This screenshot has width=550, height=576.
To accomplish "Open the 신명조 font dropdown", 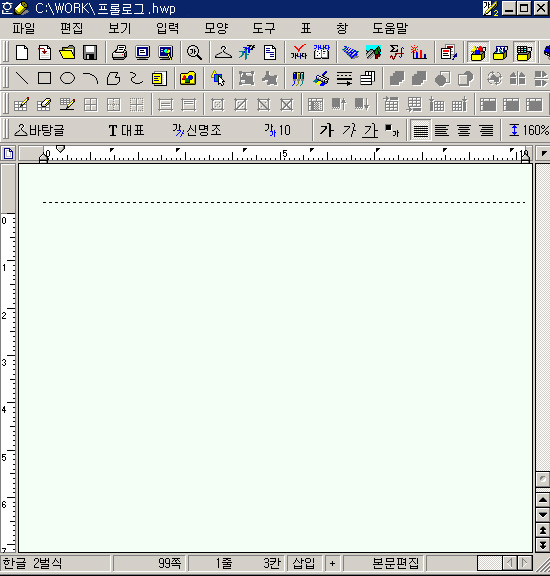I will pos(197,130).
